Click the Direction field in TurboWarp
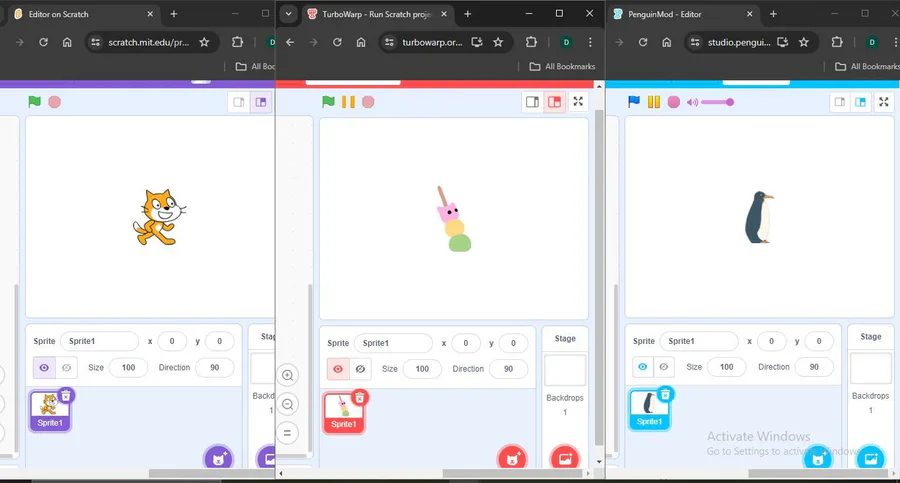The image size is (900, 483). [508, 369]
